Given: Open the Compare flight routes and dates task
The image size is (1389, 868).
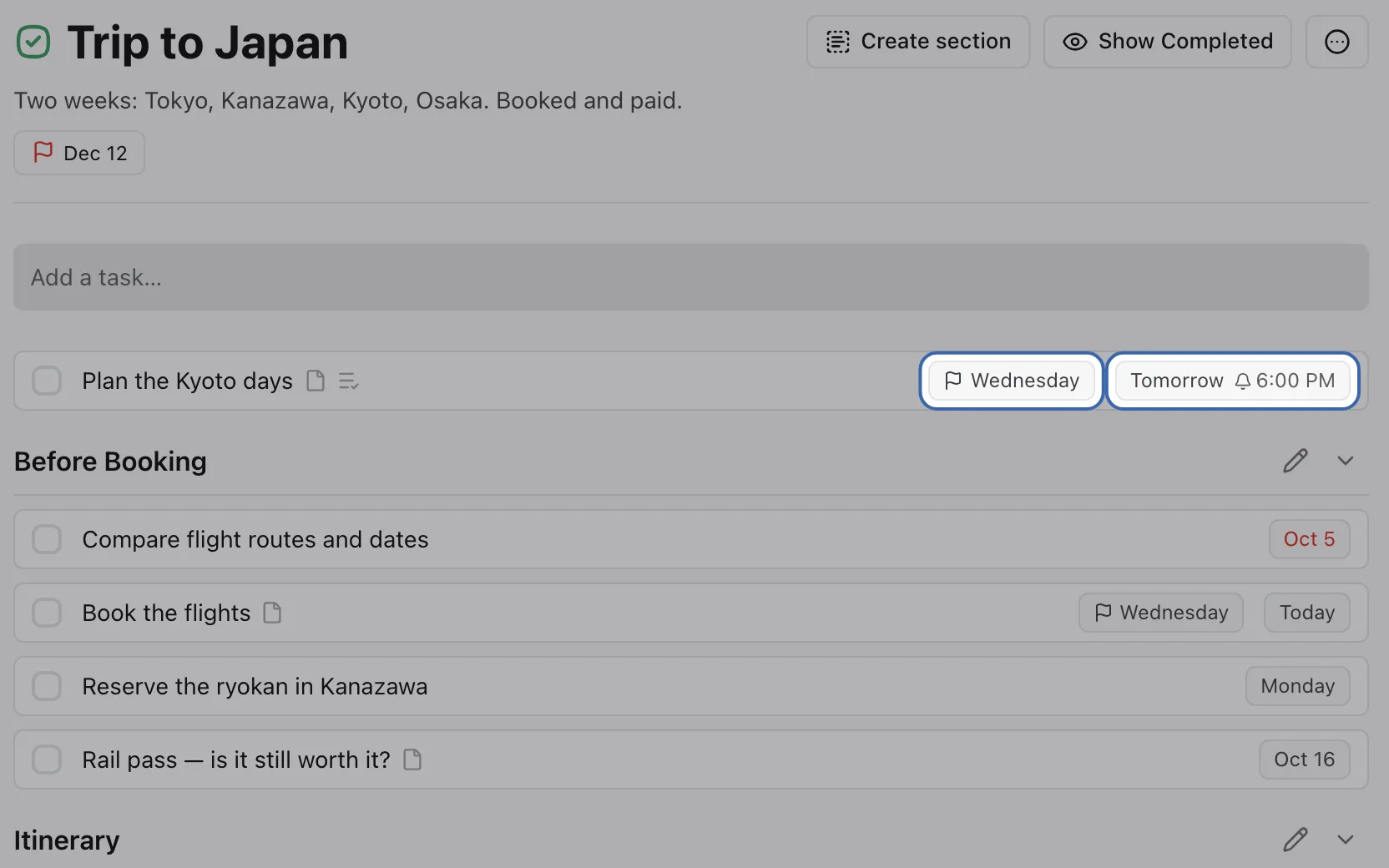Looking at the screenshot, I should [691, 539].
